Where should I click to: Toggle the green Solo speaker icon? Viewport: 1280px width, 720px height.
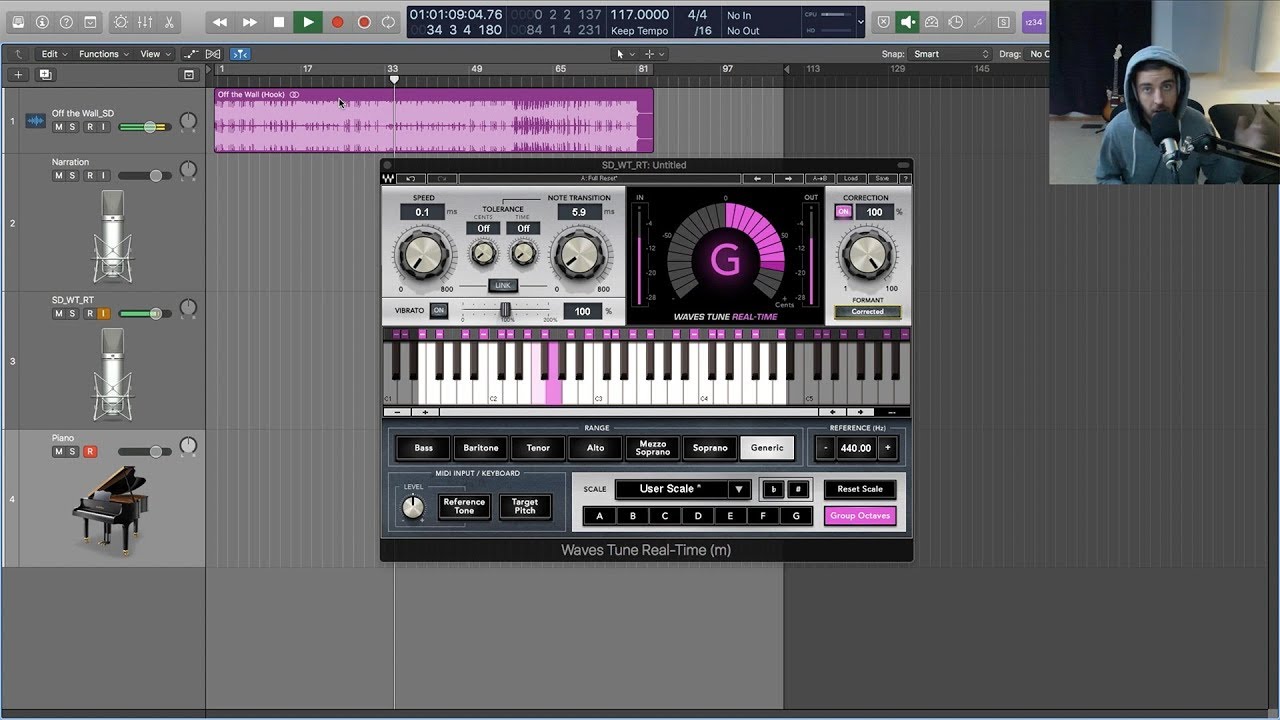pyautogui.click(x=908, y=22)
